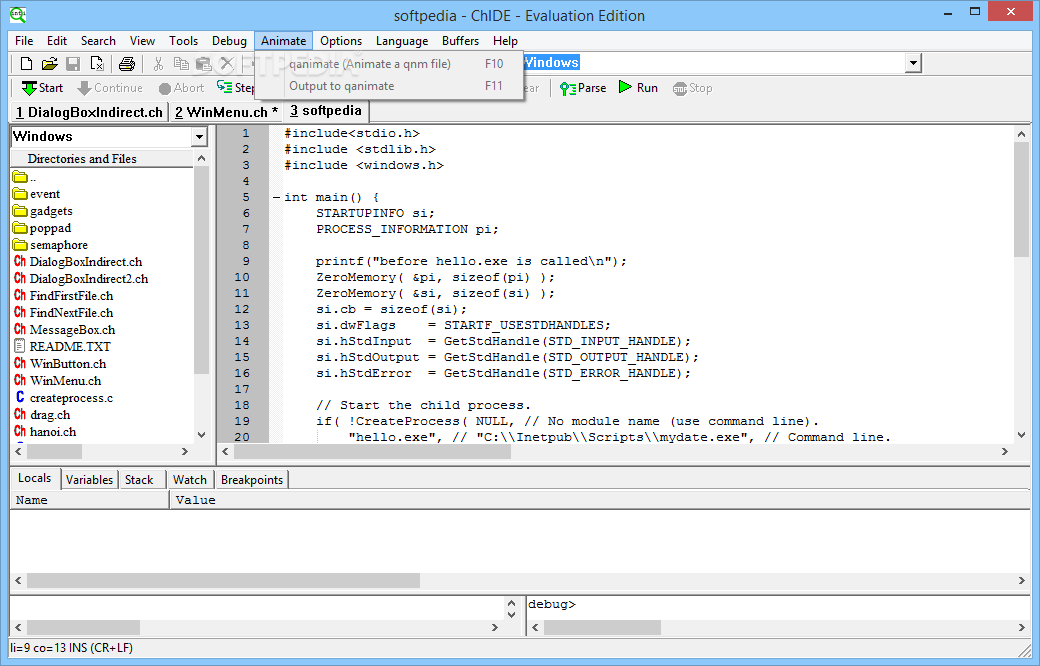Click the Continue debug button
The width and height of the screenshot is (1040, 666).
(110, 88)
